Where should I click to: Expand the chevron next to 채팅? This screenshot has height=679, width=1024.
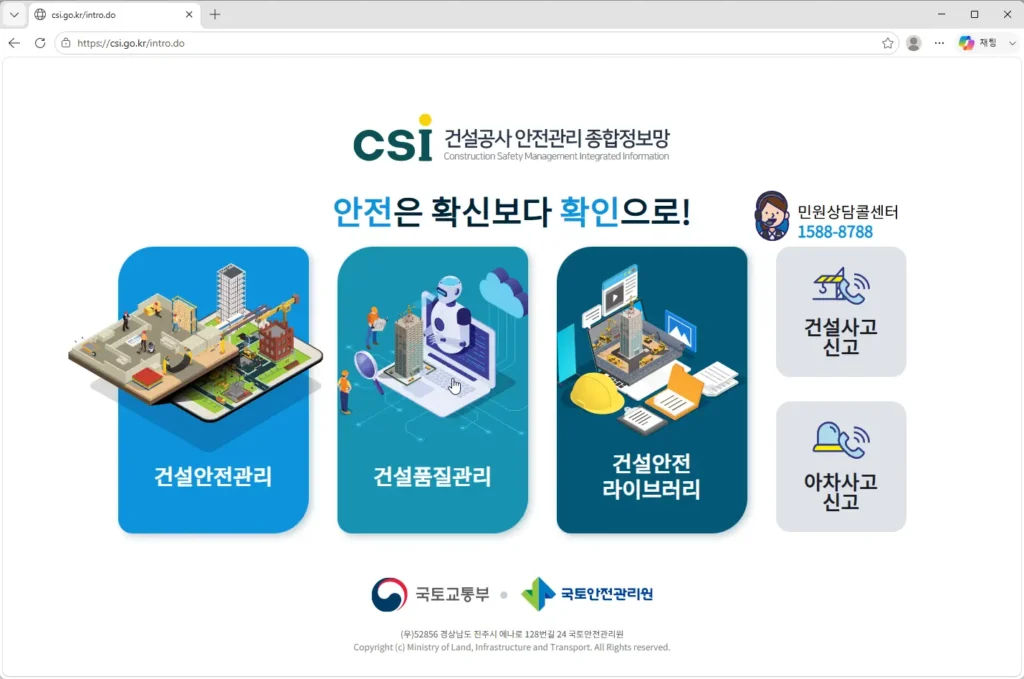(1012, 43)
